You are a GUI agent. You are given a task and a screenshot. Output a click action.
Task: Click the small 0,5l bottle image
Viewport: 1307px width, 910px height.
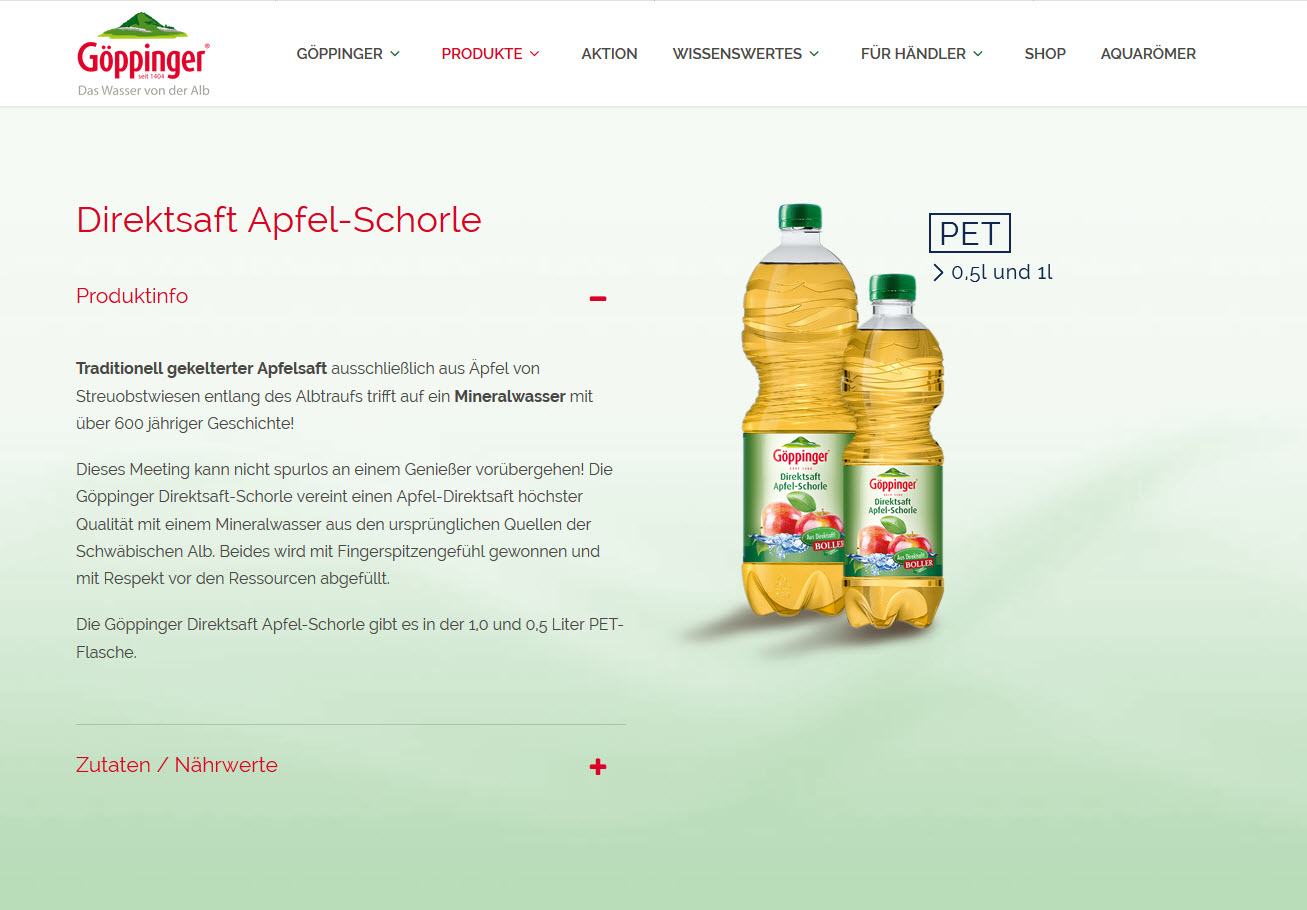pos(894,450)
